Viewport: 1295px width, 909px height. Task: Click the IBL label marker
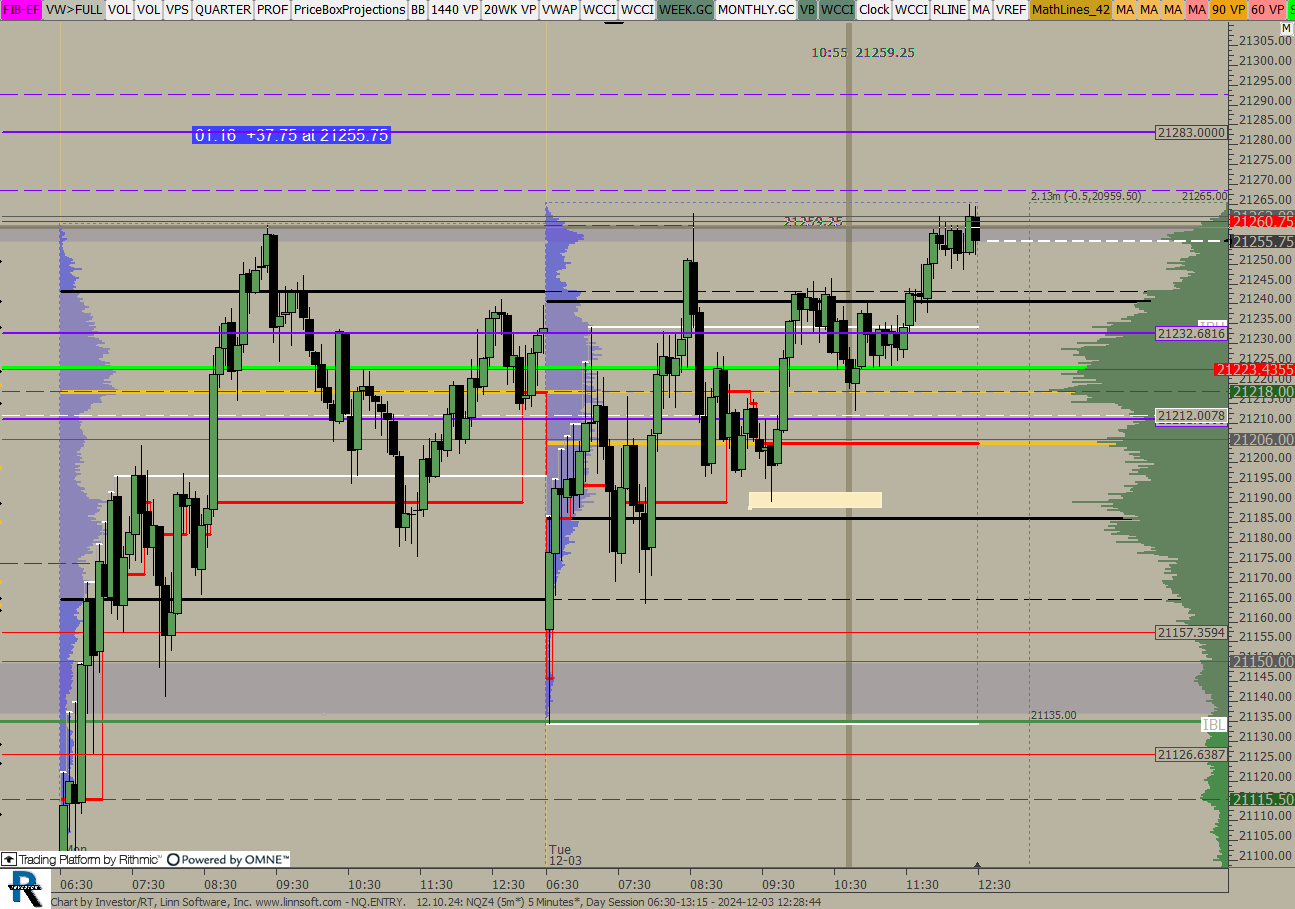[1214, 723]
